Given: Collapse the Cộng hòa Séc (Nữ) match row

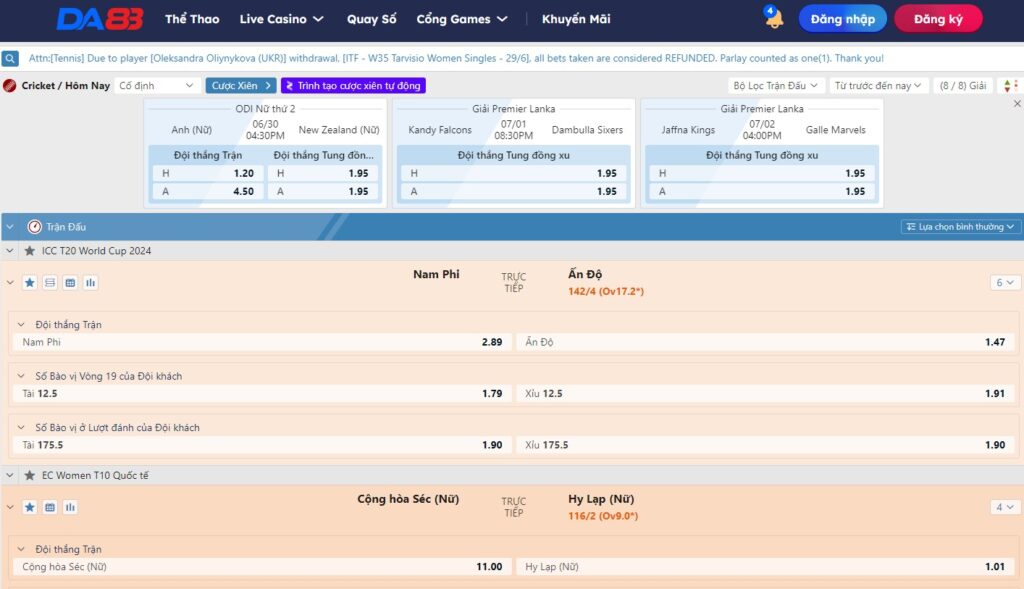Looking at the screenshot, I should (10, 507).
